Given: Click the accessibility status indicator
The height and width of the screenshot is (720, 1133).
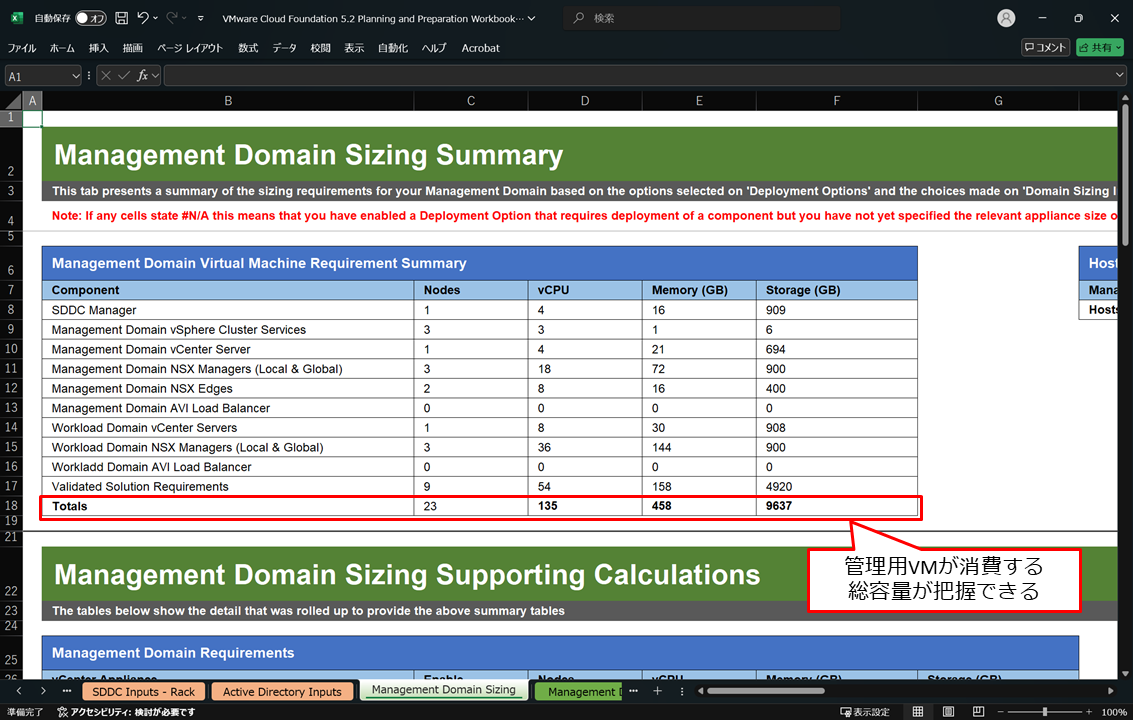Looking at the screenshot, I should click(x=126, y=712).
